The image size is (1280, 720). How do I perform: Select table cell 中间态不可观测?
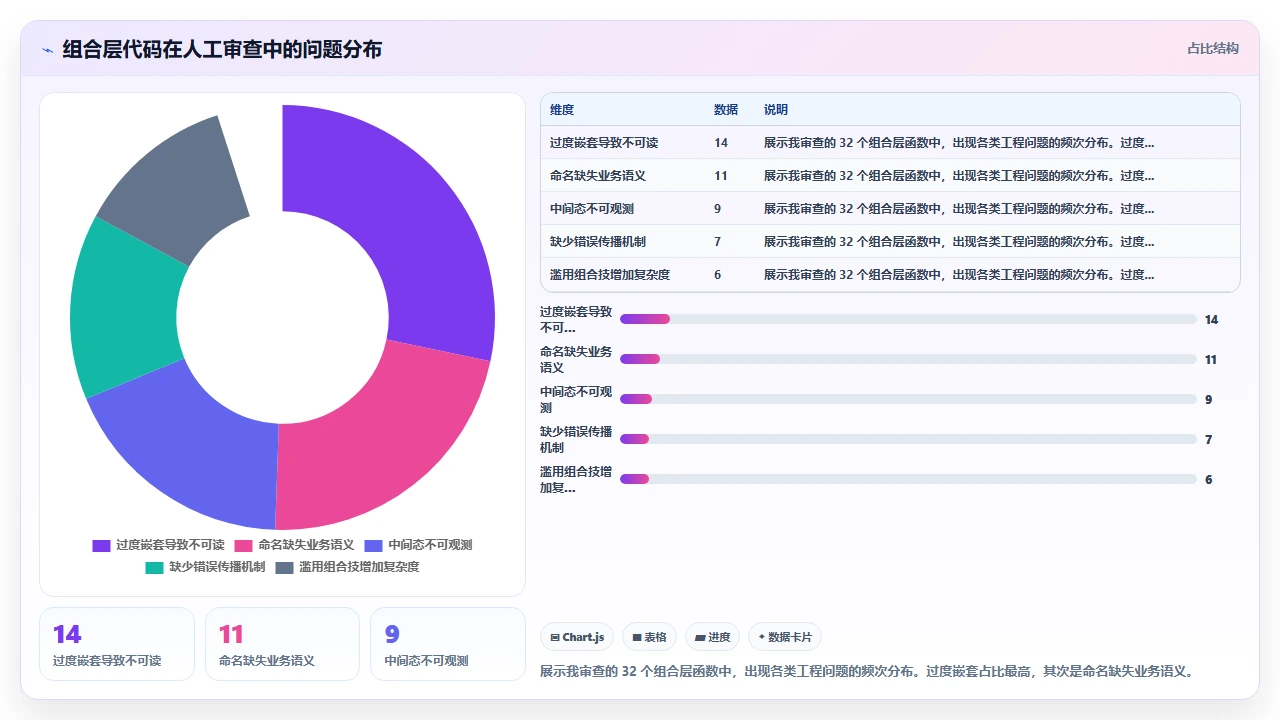592,209
